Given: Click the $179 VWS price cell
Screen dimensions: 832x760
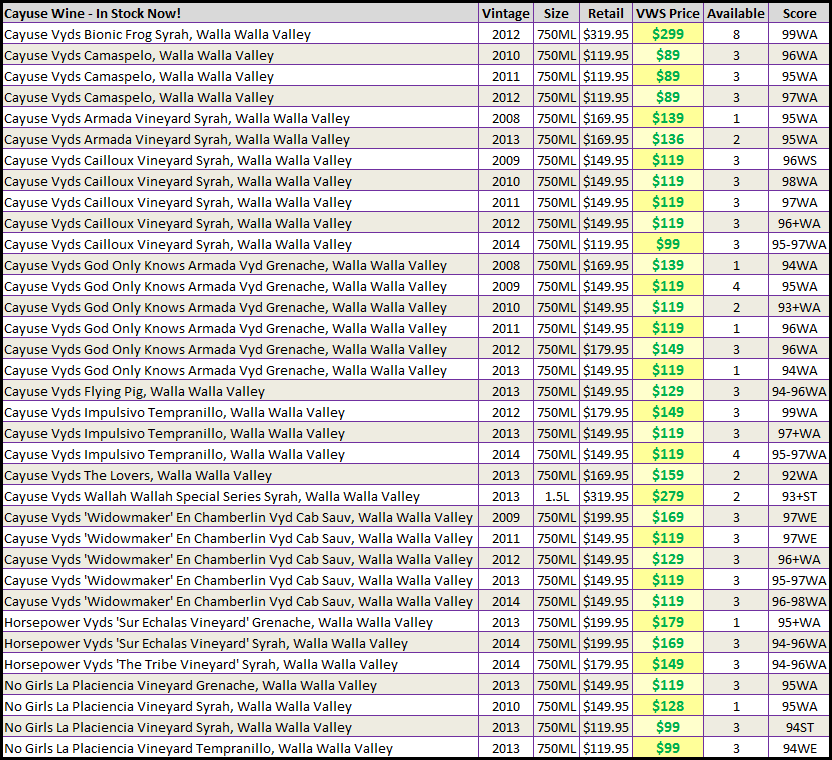Looking at the screenshot, I should point(668,622).
